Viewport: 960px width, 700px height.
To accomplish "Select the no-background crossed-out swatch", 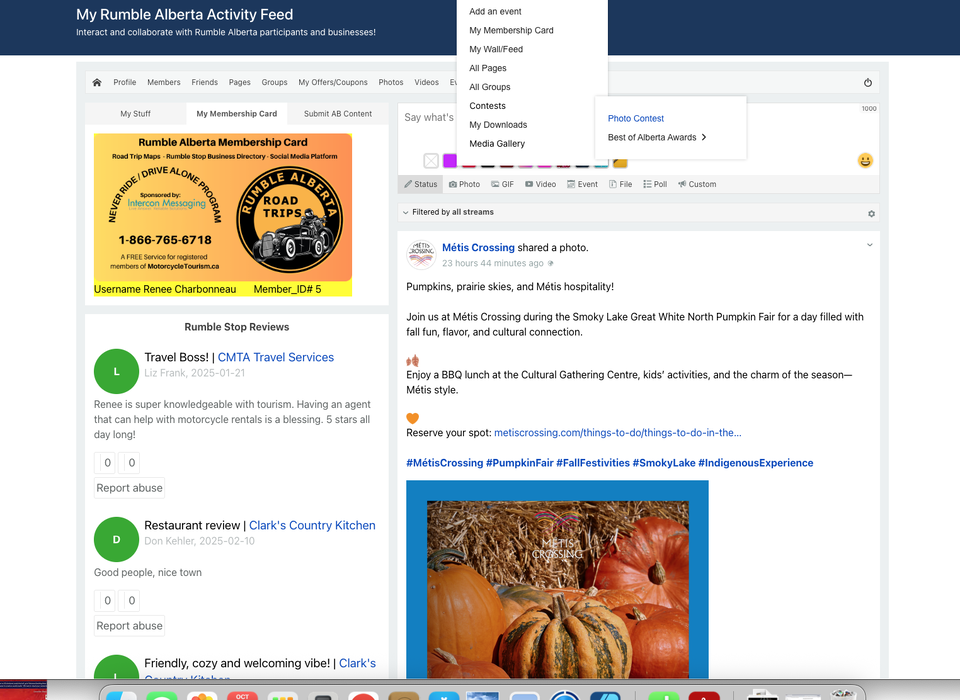I will coord(431,161).
